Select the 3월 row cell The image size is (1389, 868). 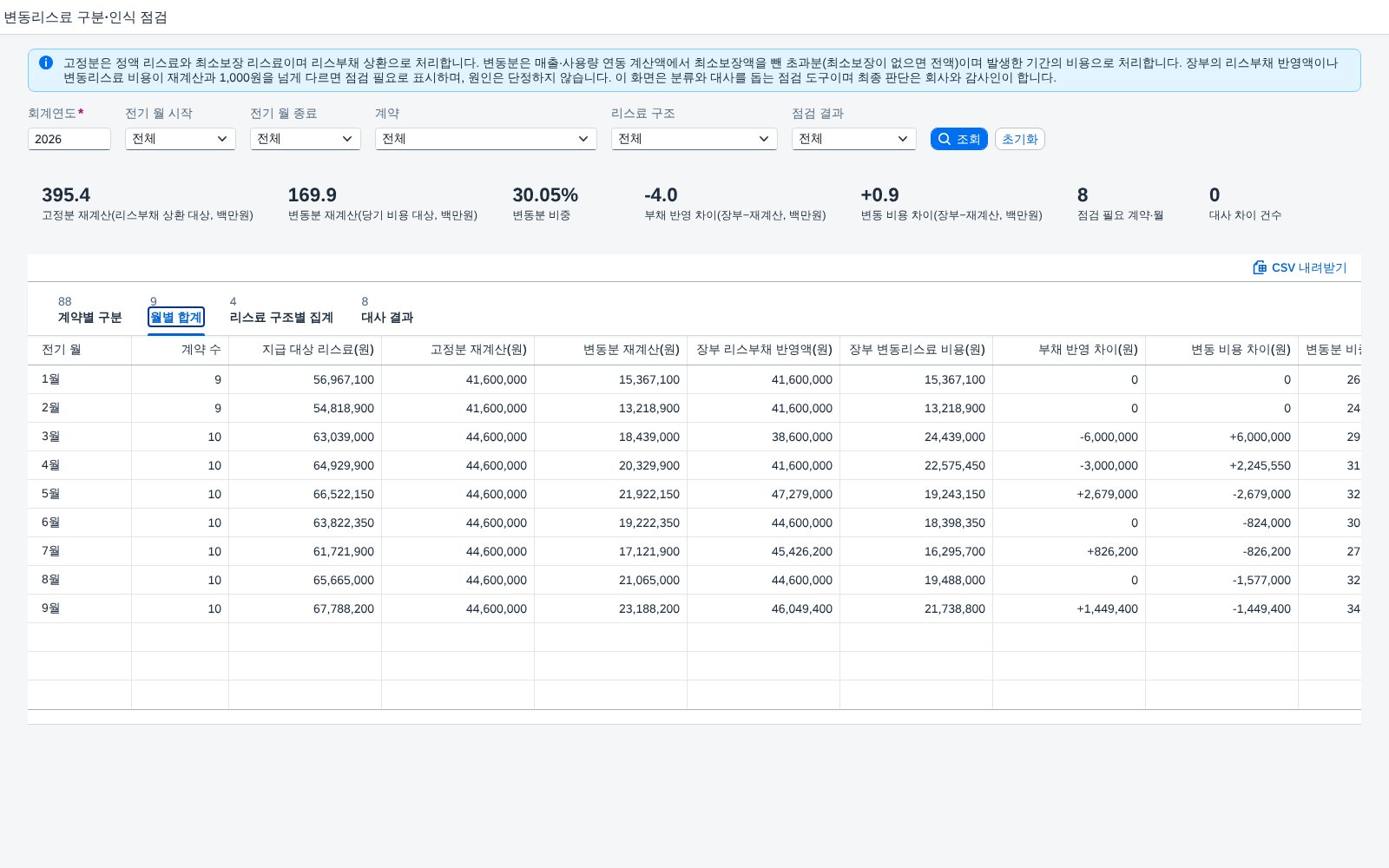(x=80, y=437)
